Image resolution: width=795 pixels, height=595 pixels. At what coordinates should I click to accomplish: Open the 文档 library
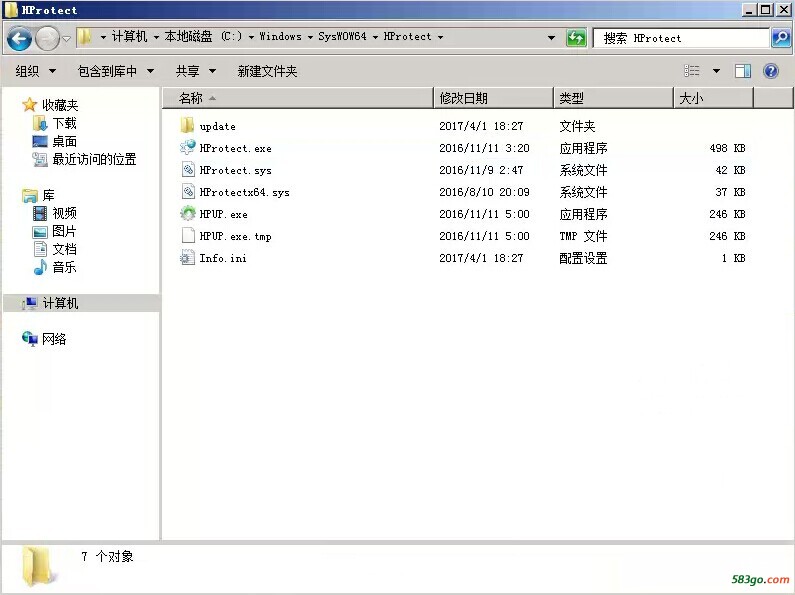point(64,249)
